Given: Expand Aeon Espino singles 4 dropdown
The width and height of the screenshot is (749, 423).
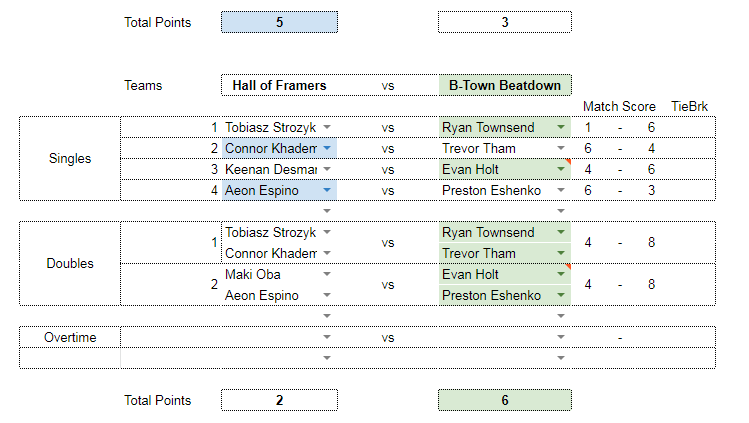Looking at the screenshot, I should tap(327, 190).
